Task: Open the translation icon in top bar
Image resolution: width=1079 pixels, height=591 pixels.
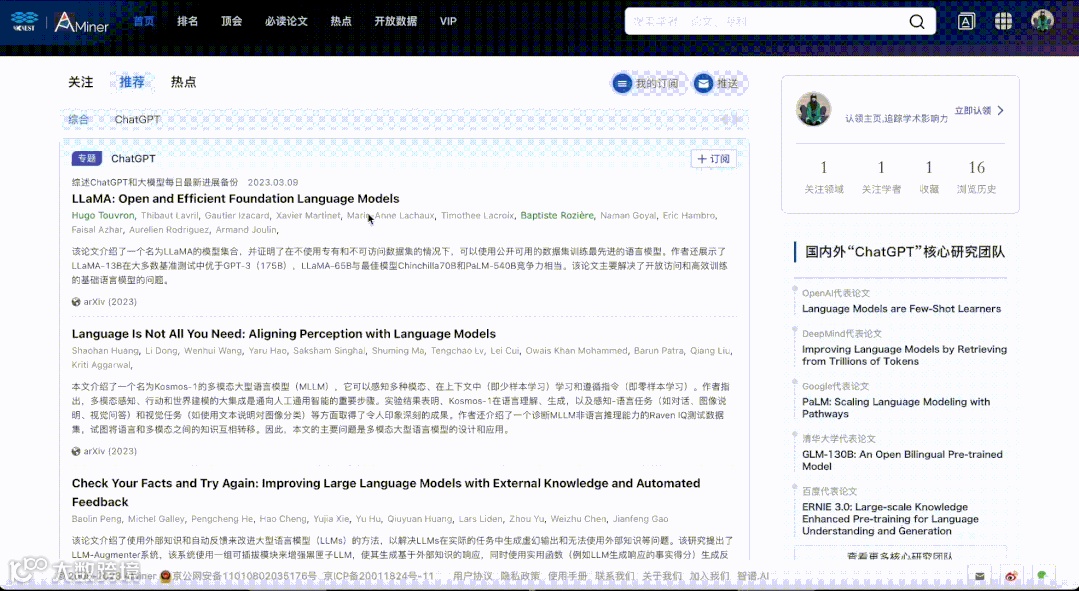Action: [x=966, y=21]
